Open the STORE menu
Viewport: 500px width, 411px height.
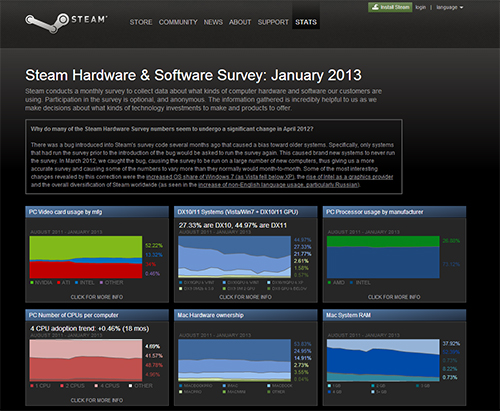[141, 22]
